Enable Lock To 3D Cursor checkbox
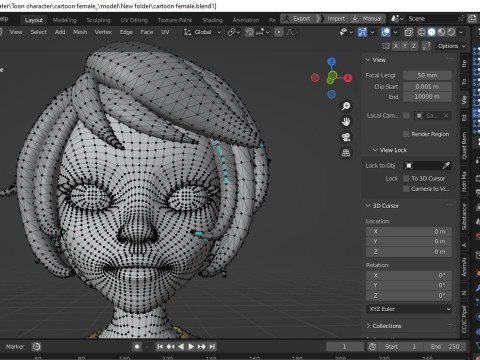The height and width of the screenshot is (360, 480). (406, 178)
